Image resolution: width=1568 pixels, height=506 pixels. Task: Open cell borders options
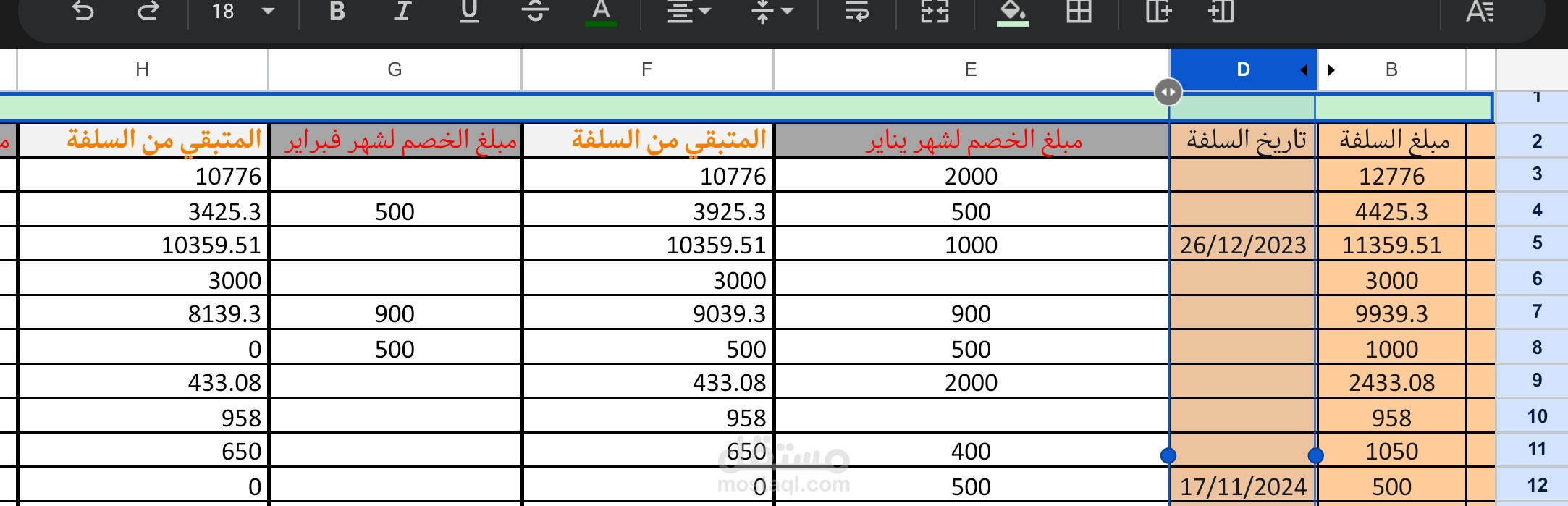click(x=1079, y=12)
